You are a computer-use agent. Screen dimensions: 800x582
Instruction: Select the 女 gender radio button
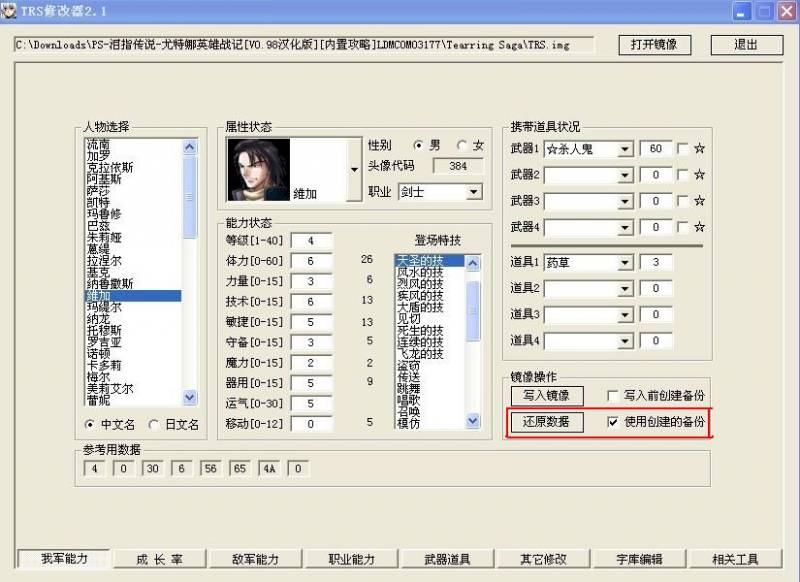tap(462, 146)
